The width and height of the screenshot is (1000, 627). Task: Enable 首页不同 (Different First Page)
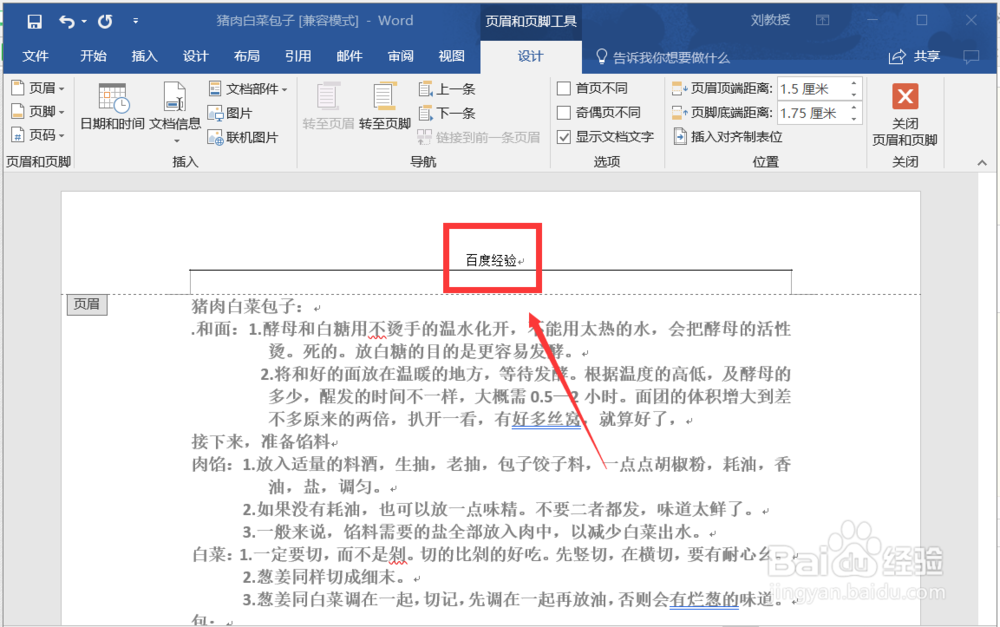[x=564, y=88]
